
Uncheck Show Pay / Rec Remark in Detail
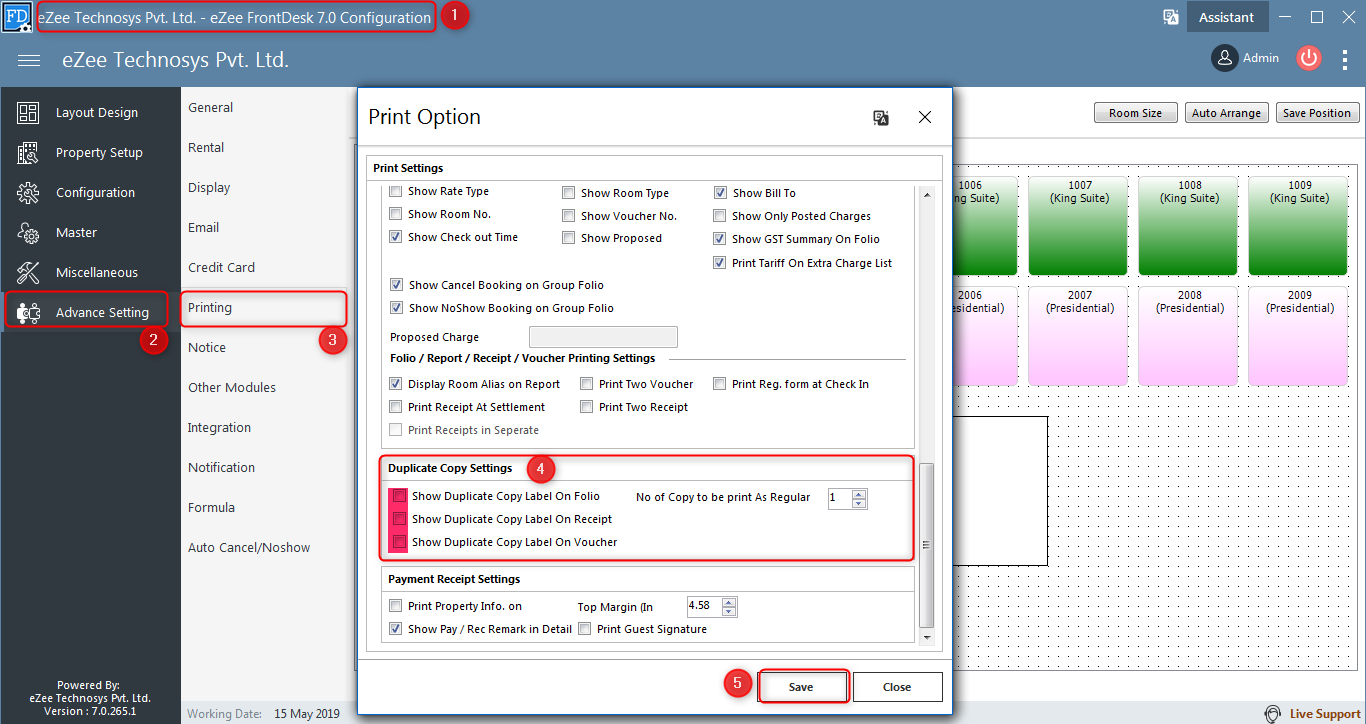396,629
